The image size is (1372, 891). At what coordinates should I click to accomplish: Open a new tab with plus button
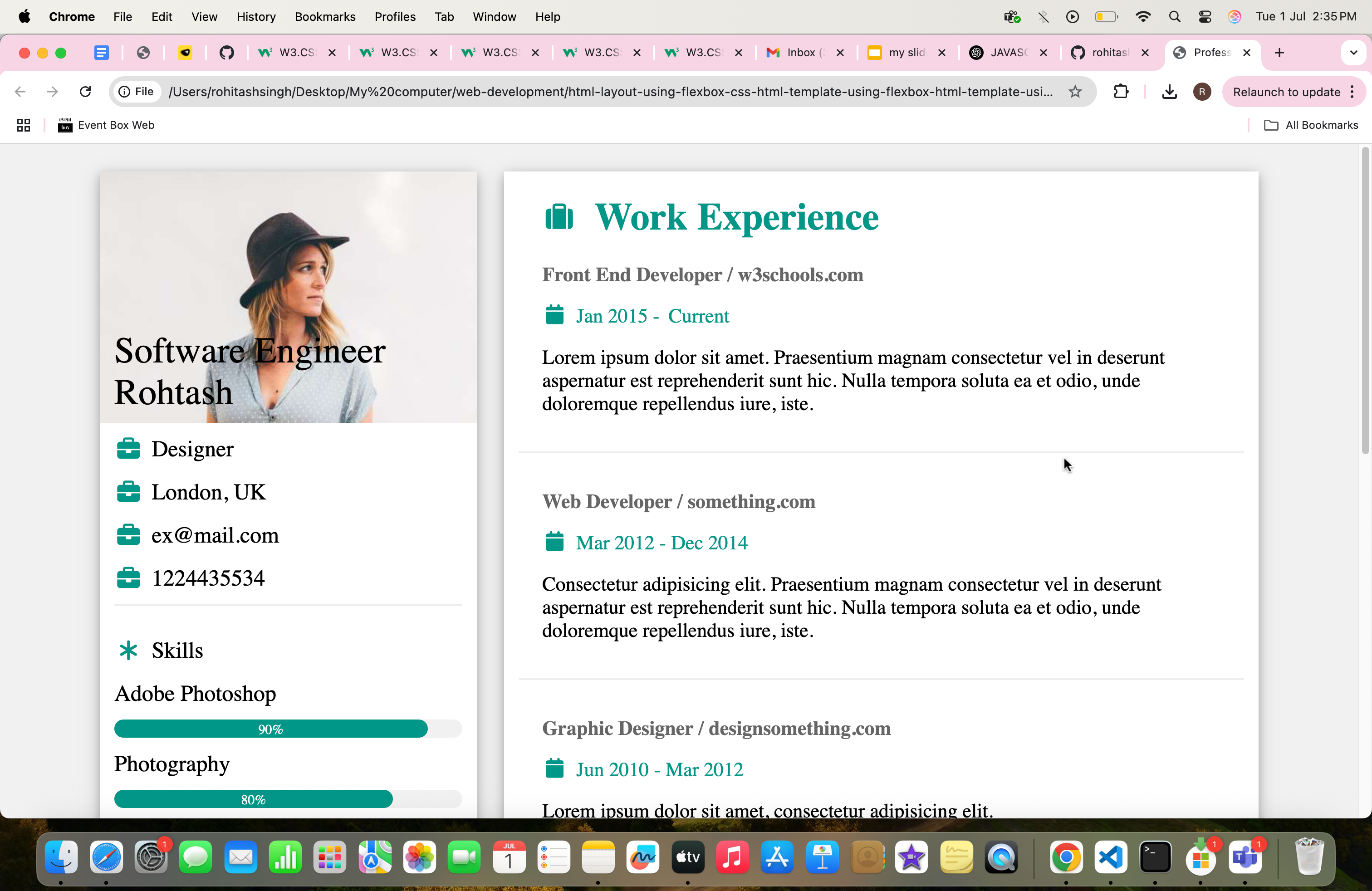coord(1279,53)
